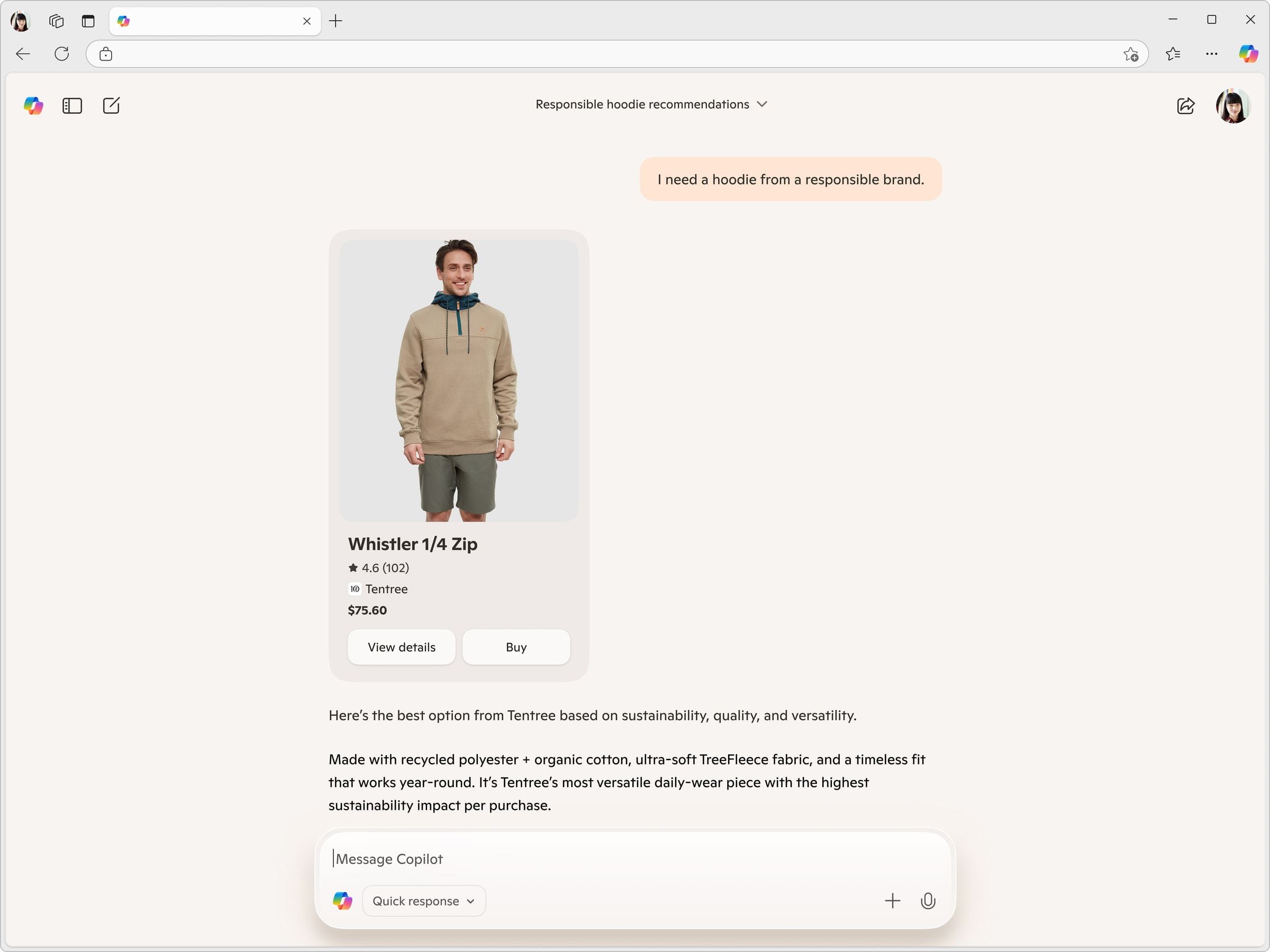
Task: Add an attachment with the plus icon
Action: point(892,901)
